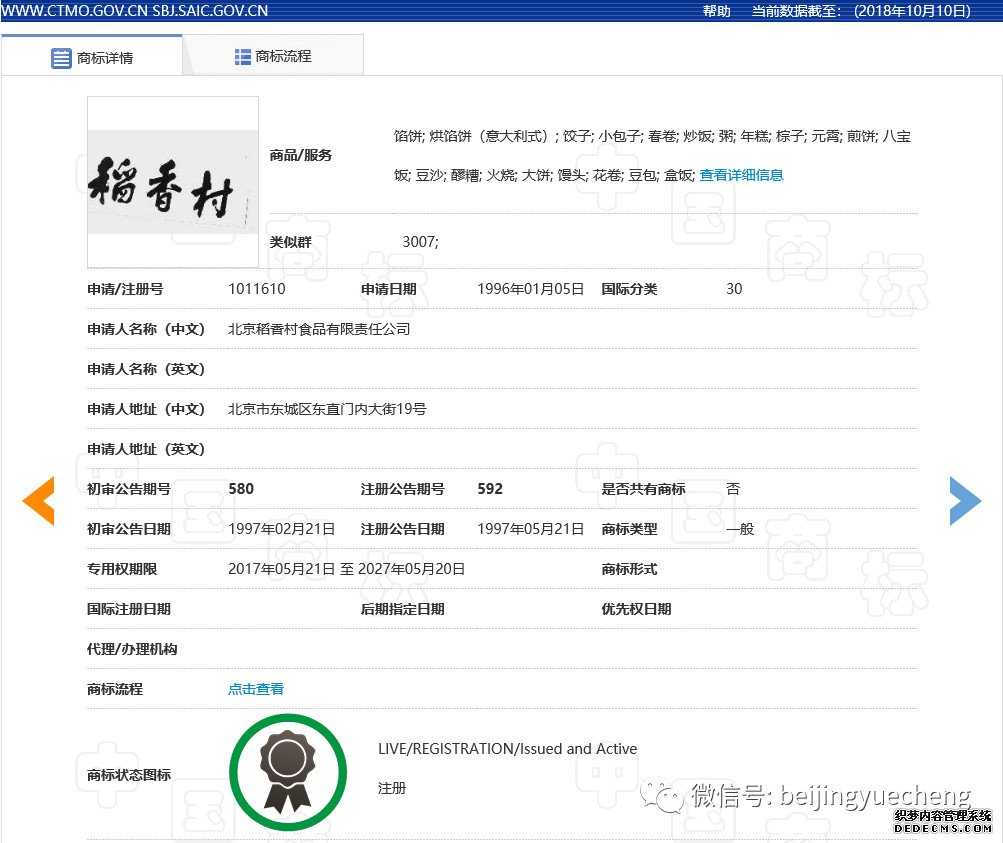The image size is (1003, 843).
Task: Click the 申请人地址（英文） field label
Action: [x=146, y=449]
